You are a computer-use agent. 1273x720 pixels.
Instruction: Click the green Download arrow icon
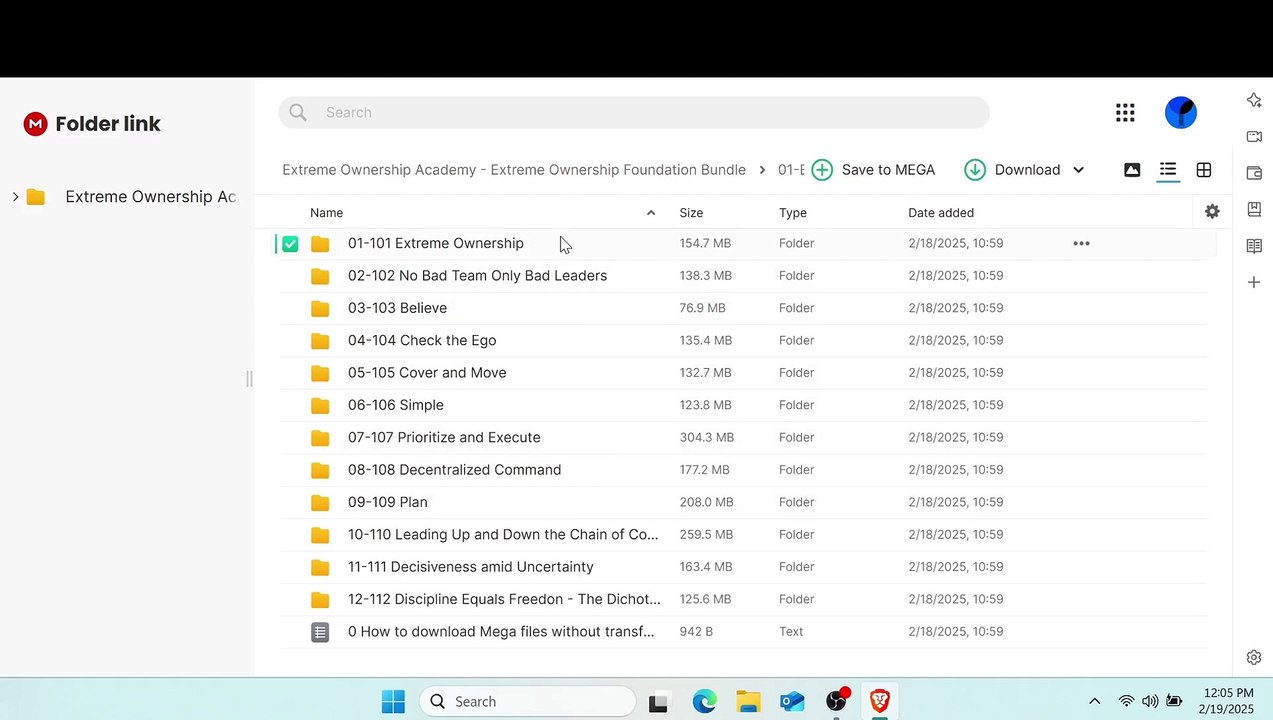[975, 170]
